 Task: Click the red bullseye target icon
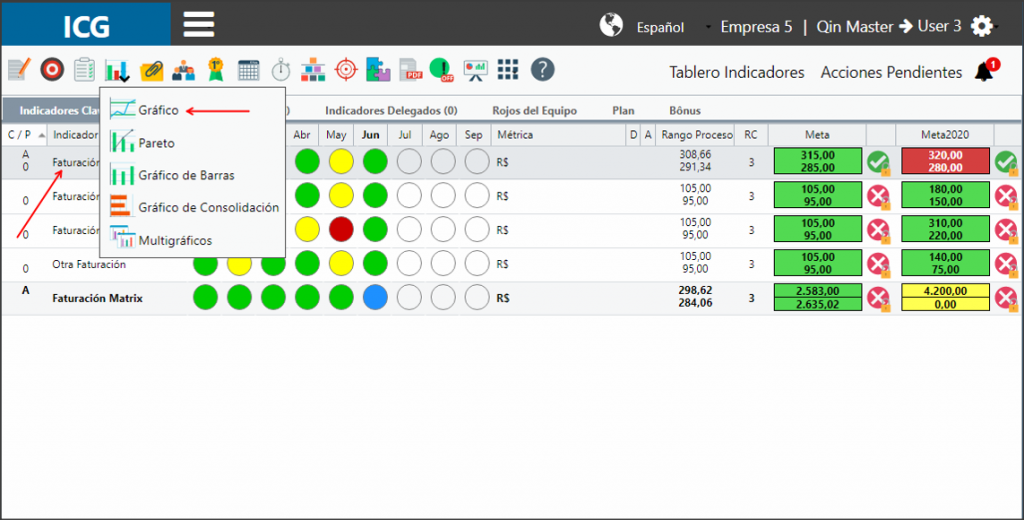coord(52,69)
